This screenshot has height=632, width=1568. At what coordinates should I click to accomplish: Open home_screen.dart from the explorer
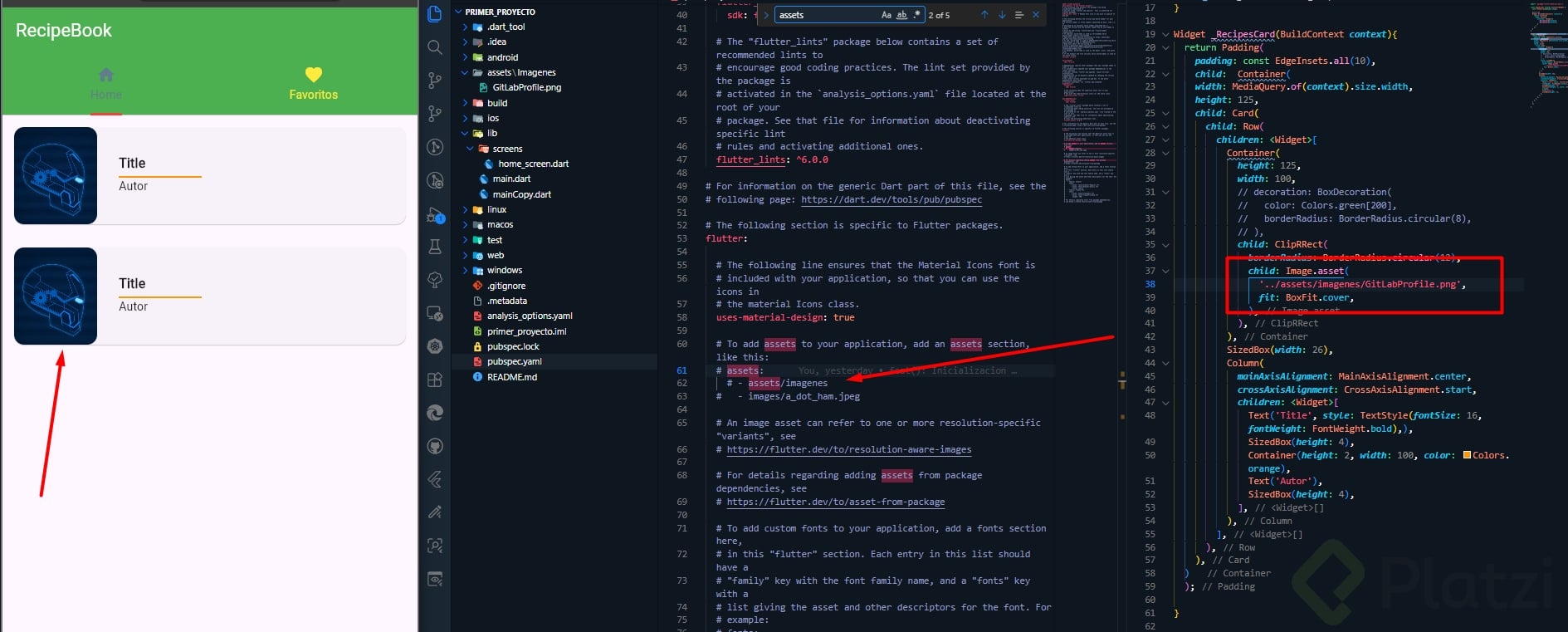[x=534, y=164]
